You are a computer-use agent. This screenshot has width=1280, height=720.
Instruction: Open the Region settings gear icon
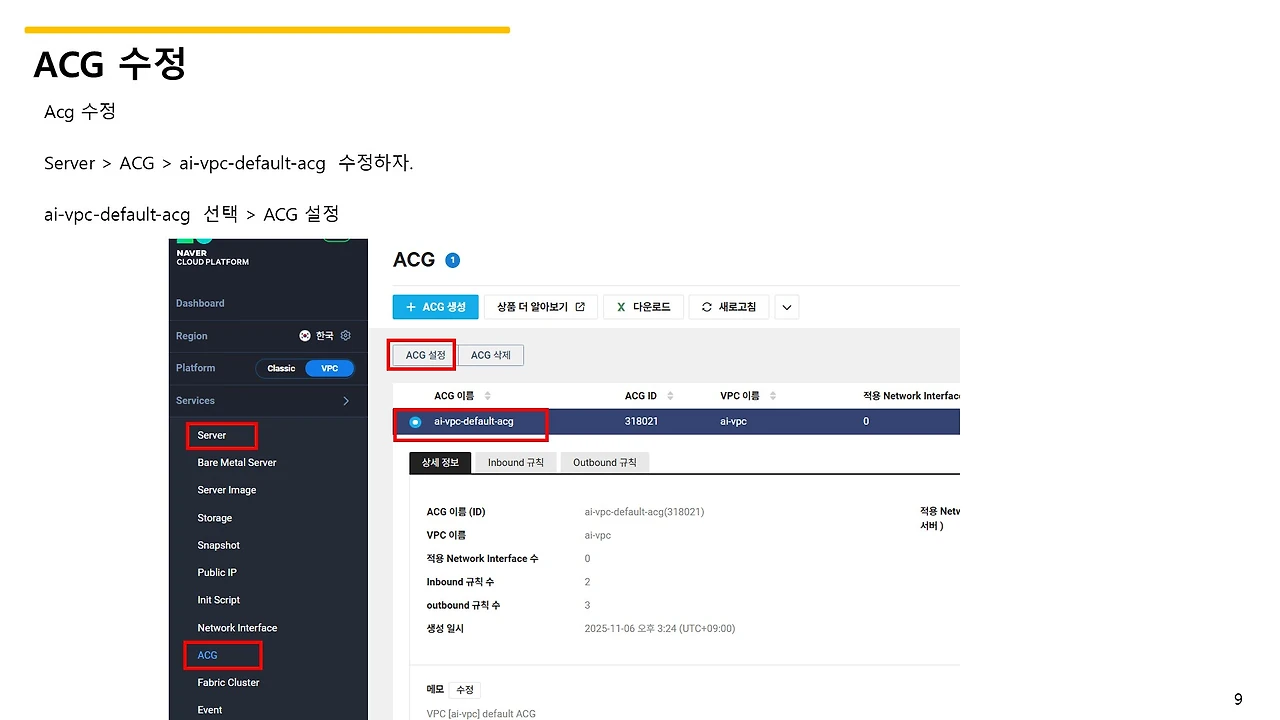pos(345,336)
